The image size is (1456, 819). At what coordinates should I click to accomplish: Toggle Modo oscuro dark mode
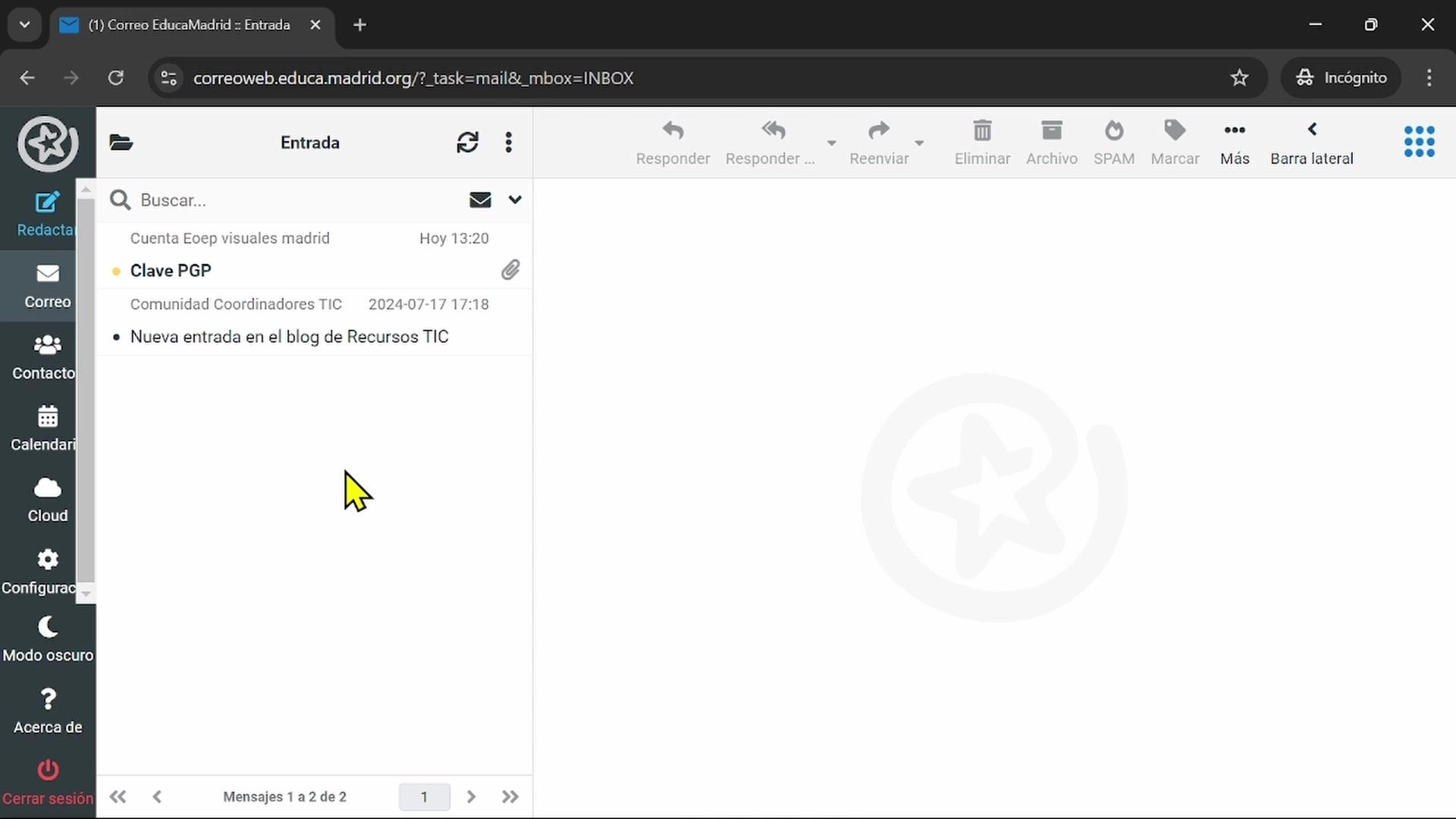(47, 639)
